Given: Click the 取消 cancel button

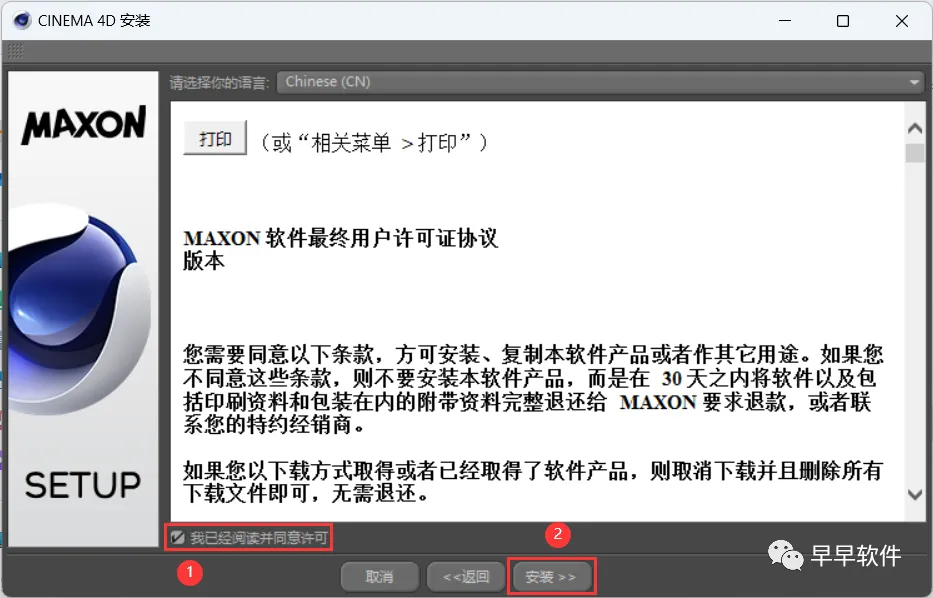Looking at the screenshot, I should point(380,577).
